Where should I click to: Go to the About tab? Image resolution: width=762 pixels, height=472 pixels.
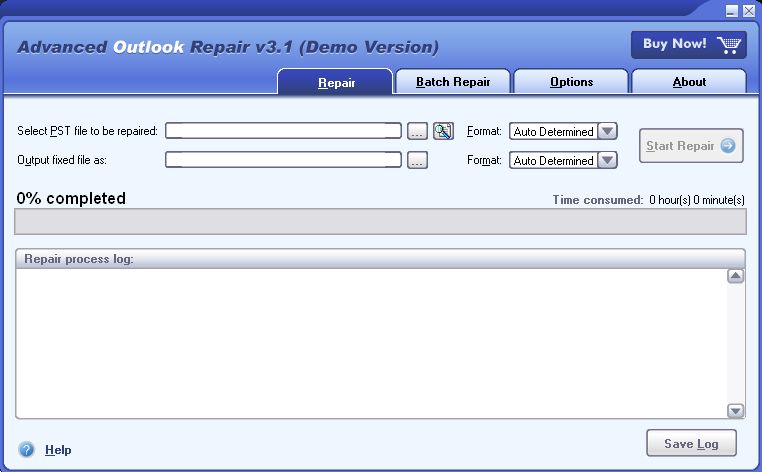[x=689, y=81]
